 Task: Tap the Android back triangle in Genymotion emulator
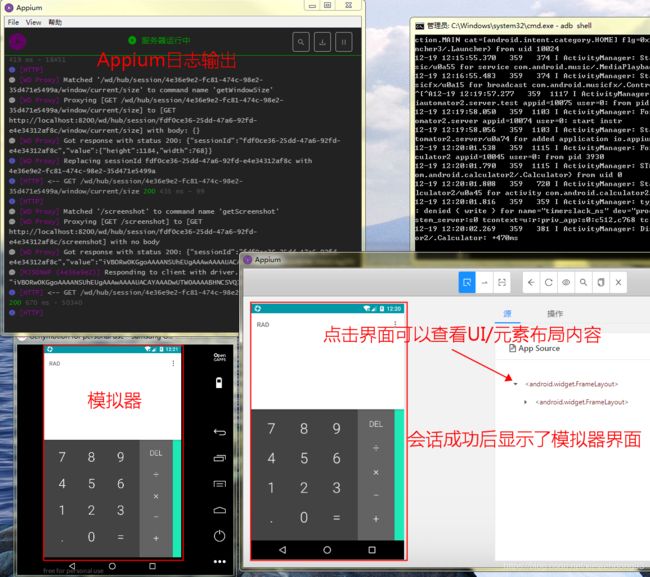72,566
